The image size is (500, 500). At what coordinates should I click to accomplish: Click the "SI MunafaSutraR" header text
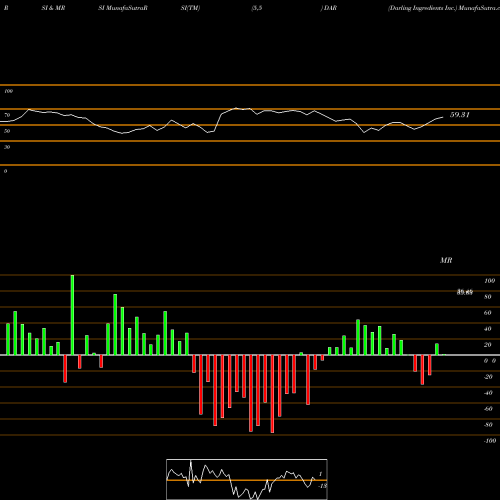pos(123,8)
